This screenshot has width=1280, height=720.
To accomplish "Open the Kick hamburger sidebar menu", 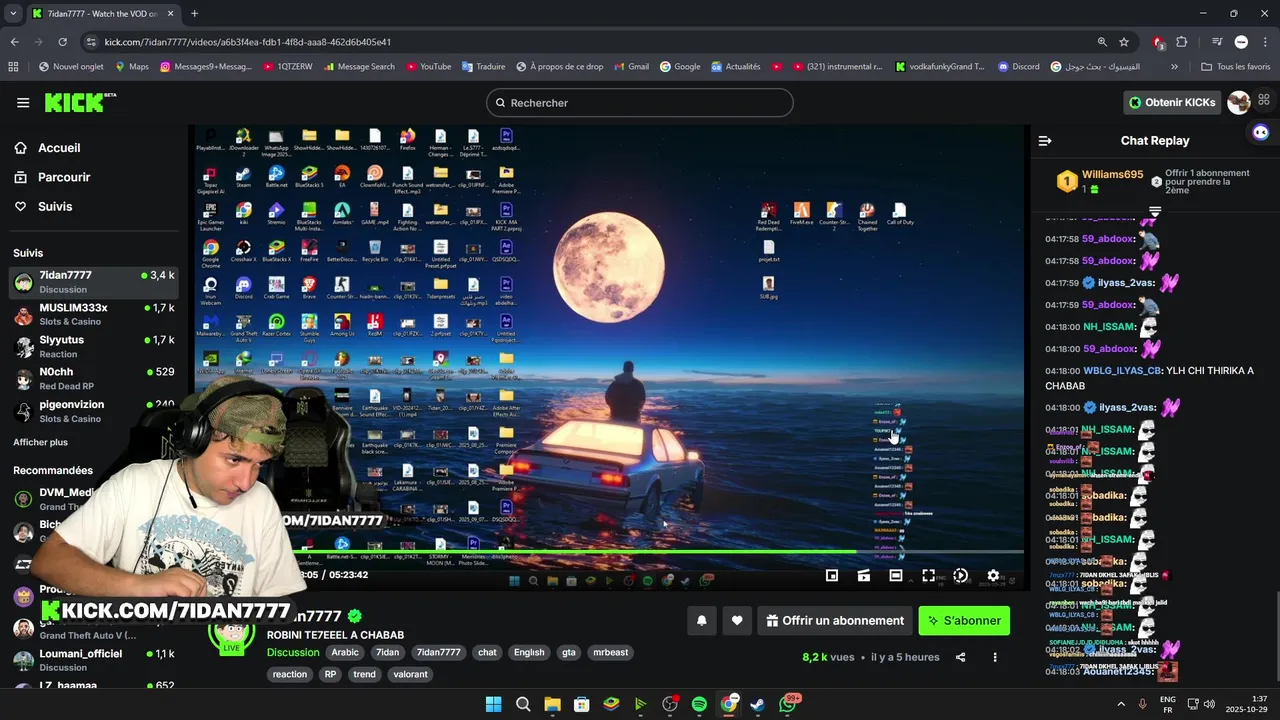I will [23, 102].
